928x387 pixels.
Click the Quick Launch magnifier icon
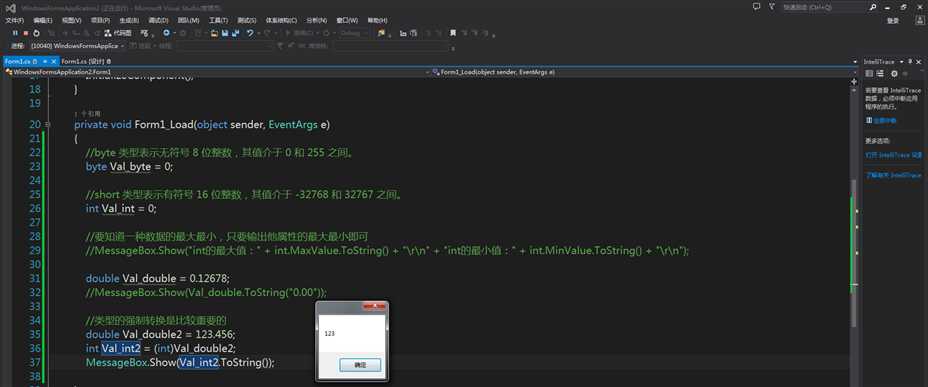click(873, 7)
